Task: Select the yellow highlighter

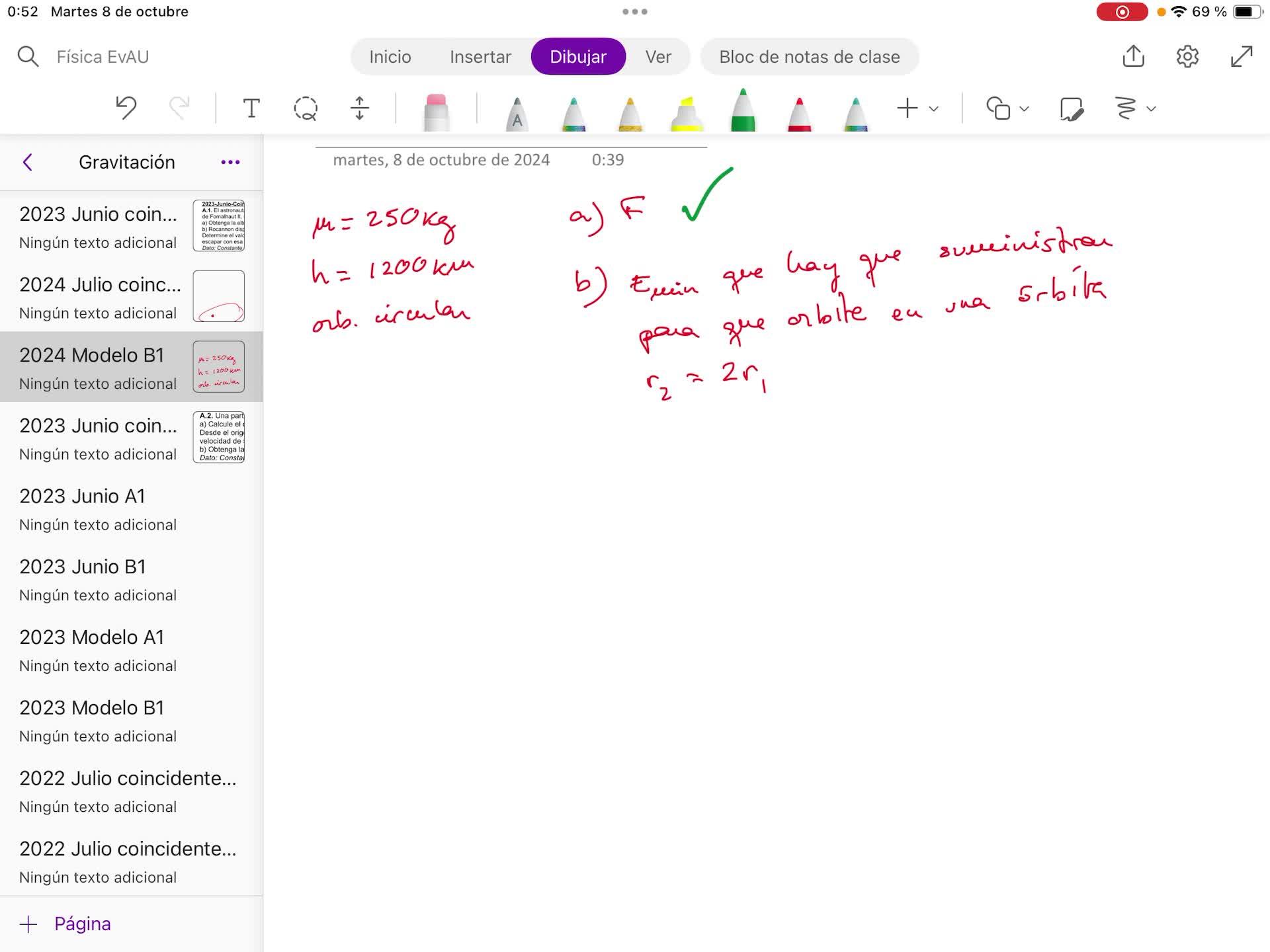Action: coord(686,114)
